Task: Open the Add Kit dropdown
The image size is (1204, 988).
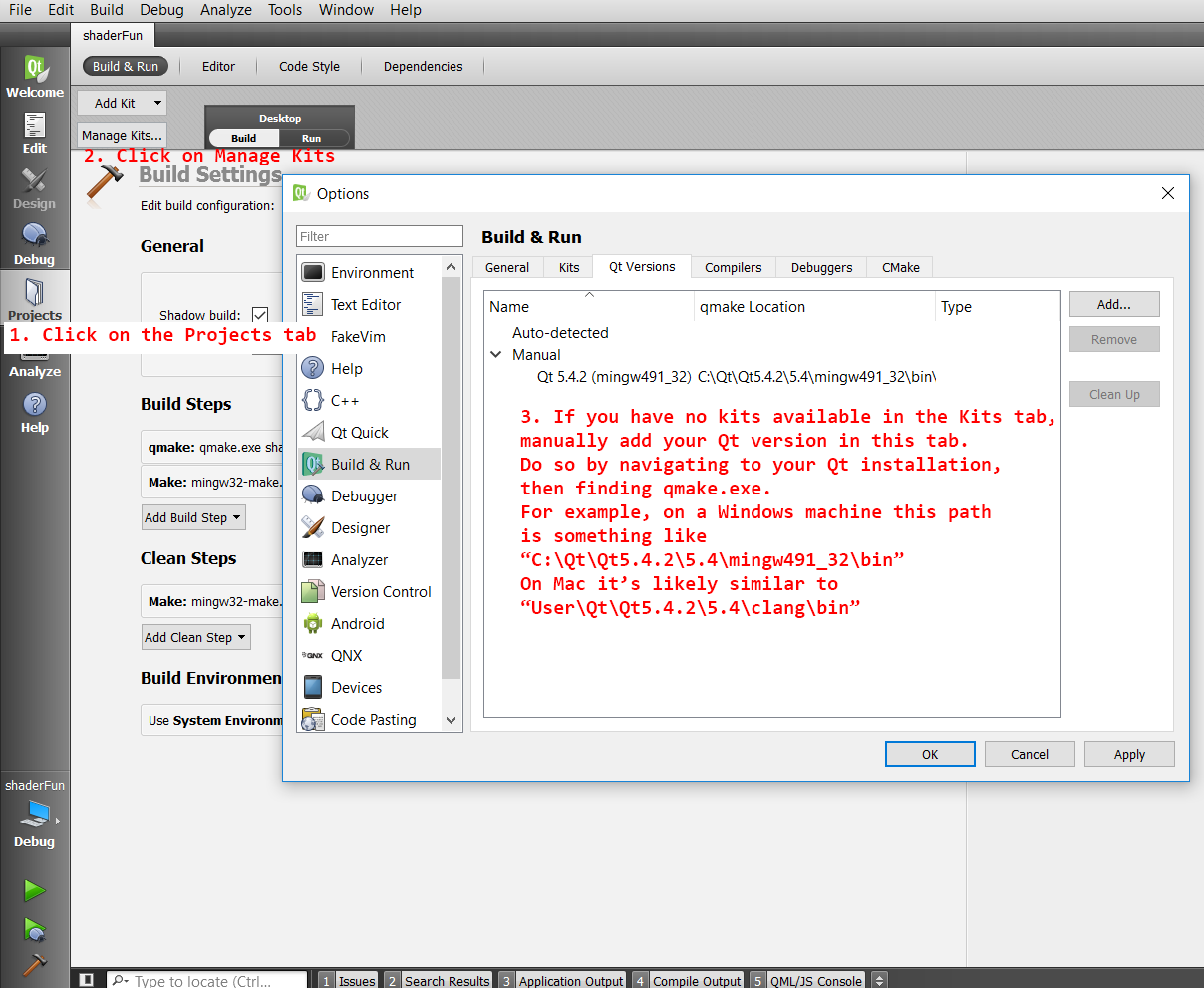Action: (x=122, y=103)
